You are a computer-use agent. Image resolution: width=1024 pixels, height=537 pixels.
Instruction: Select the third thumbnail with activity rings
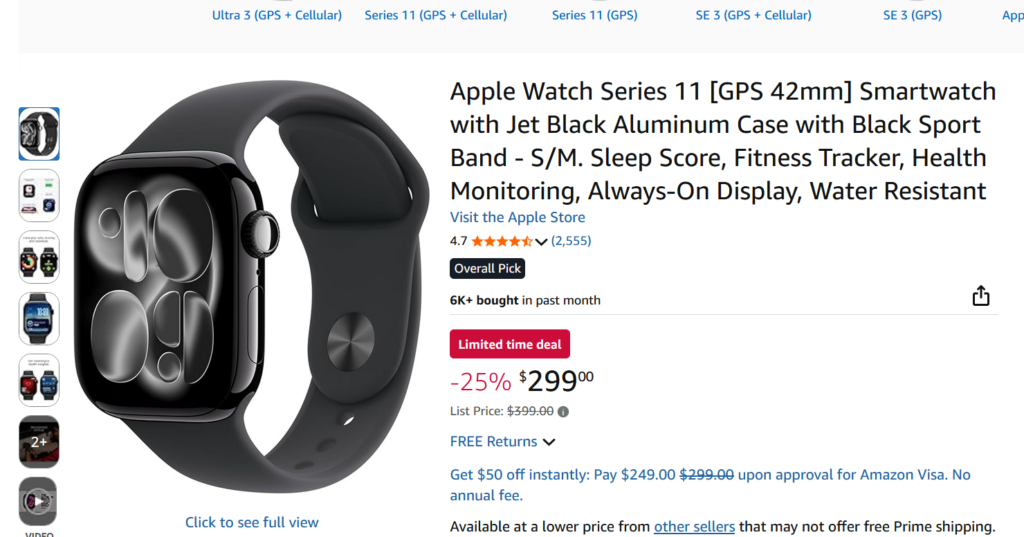tap(39, 257)
